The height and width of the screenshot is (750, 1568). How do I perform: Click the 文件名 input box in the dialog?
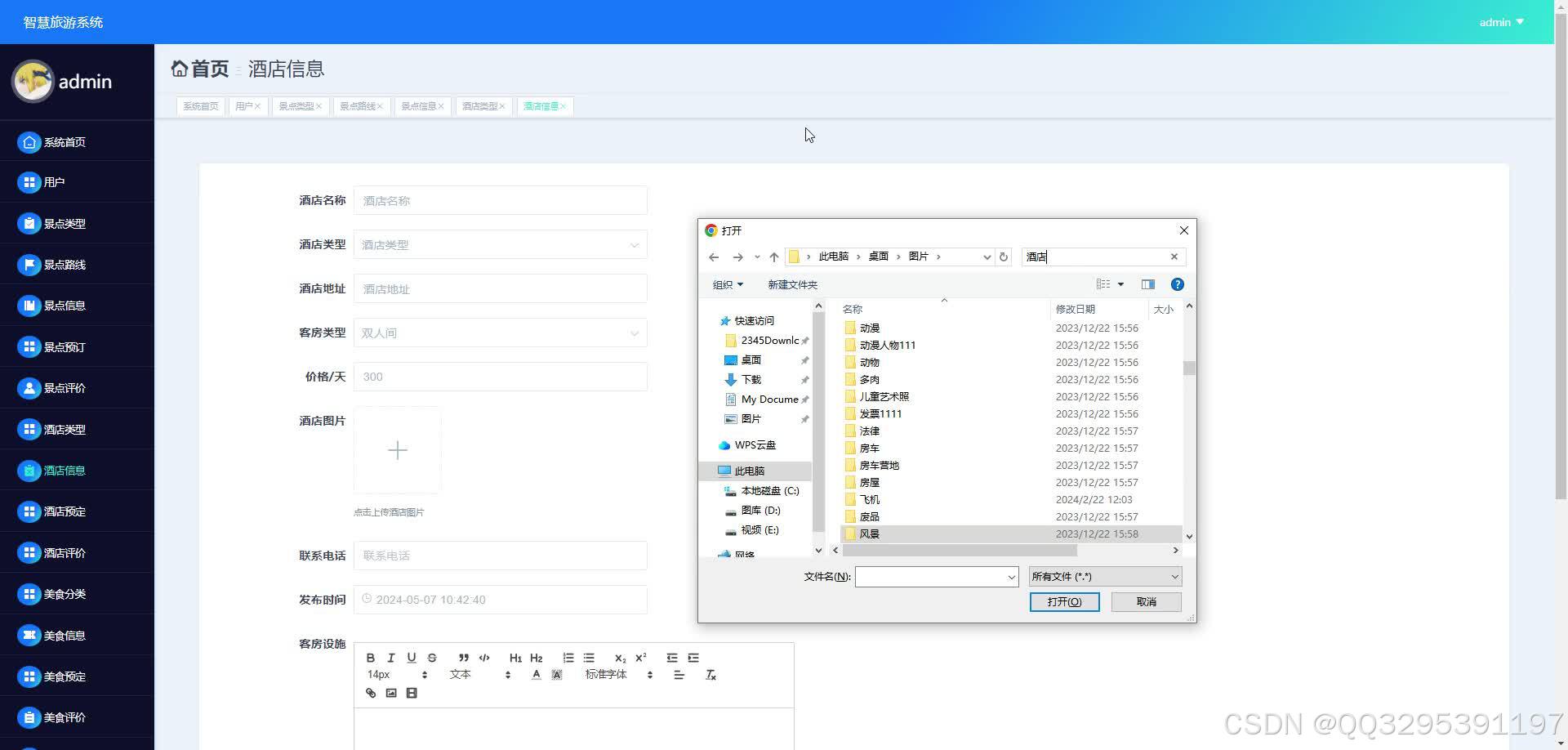tap(937, 577)
